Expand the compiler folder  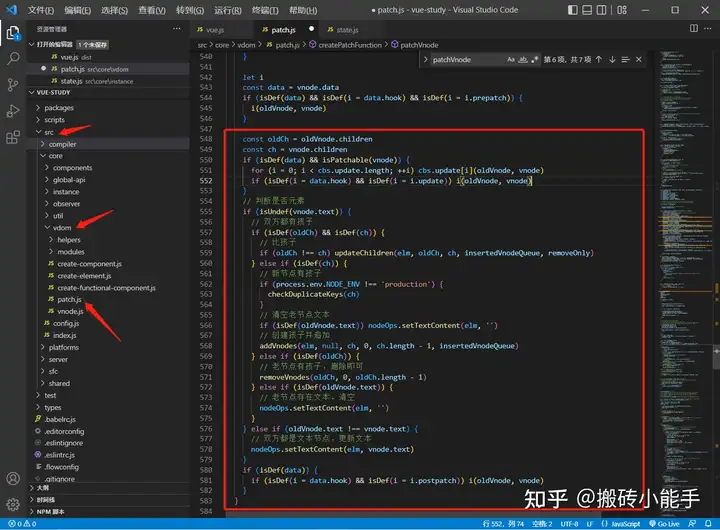(62, 144)
